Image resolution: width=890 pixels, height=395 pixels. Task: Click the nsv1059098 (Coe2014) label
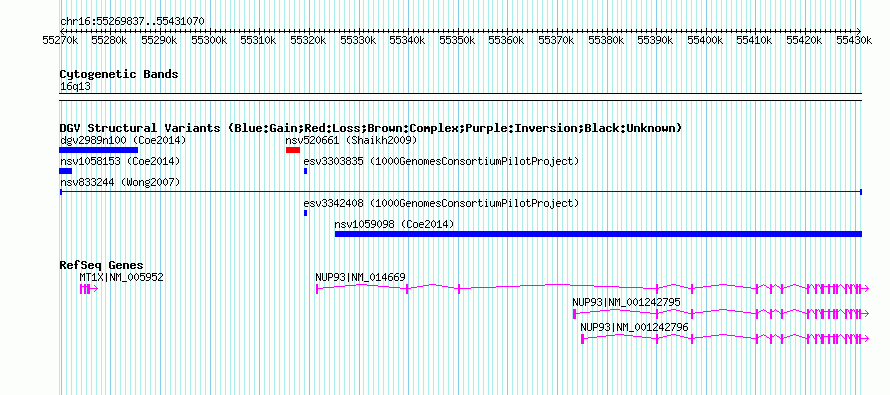[394, 224]
